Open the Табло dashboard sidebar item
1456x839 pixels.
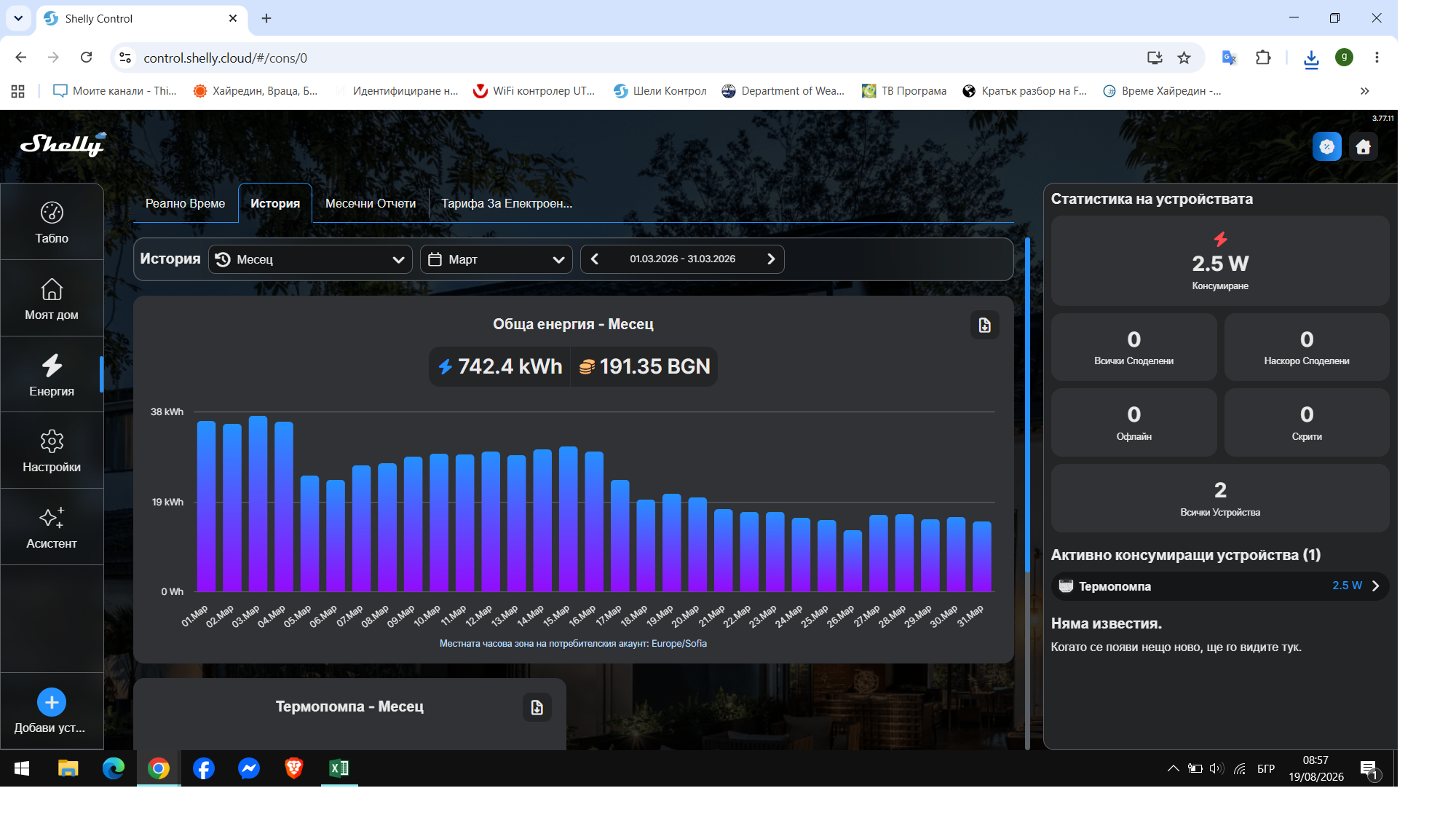(x=52, y=222)
